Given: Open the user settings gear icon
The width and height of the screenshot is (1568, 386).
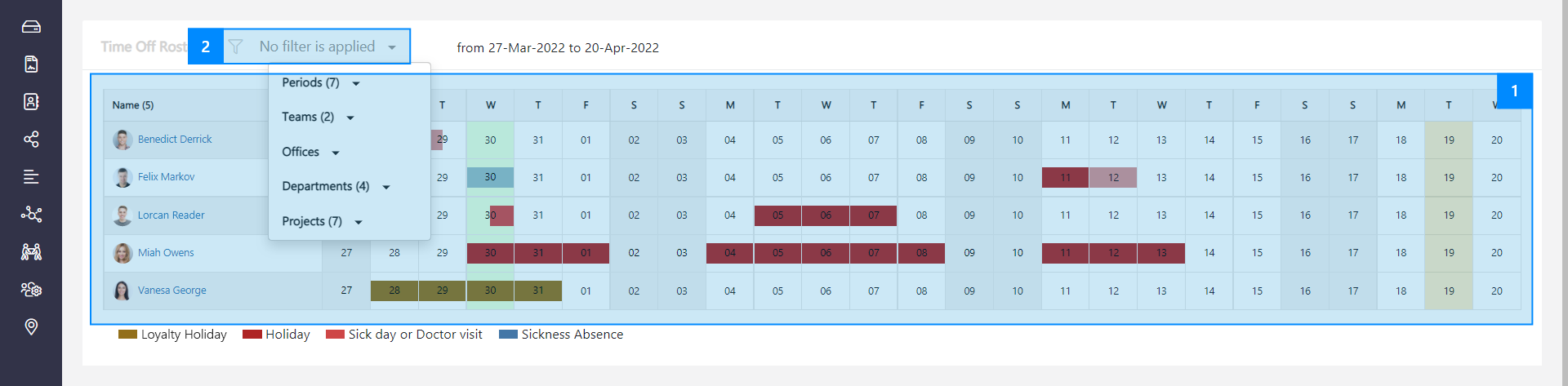Looking at the screenshot, I should click(x=31, y=290).
